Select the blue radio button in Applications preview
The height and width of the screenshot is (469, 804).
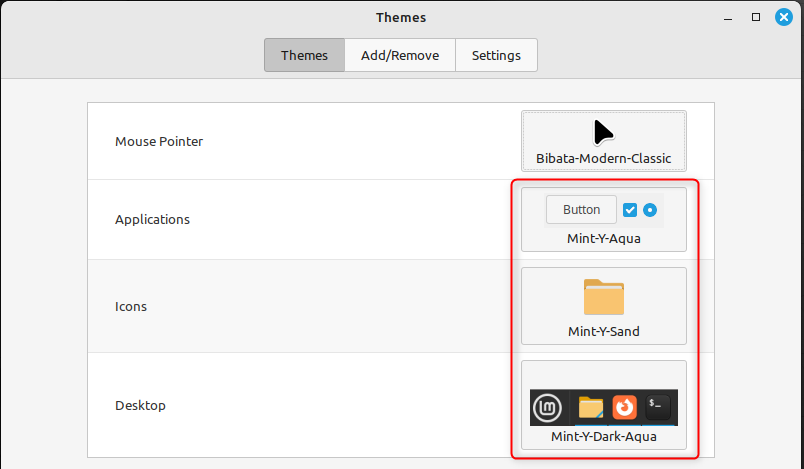(x=650, y=210)
